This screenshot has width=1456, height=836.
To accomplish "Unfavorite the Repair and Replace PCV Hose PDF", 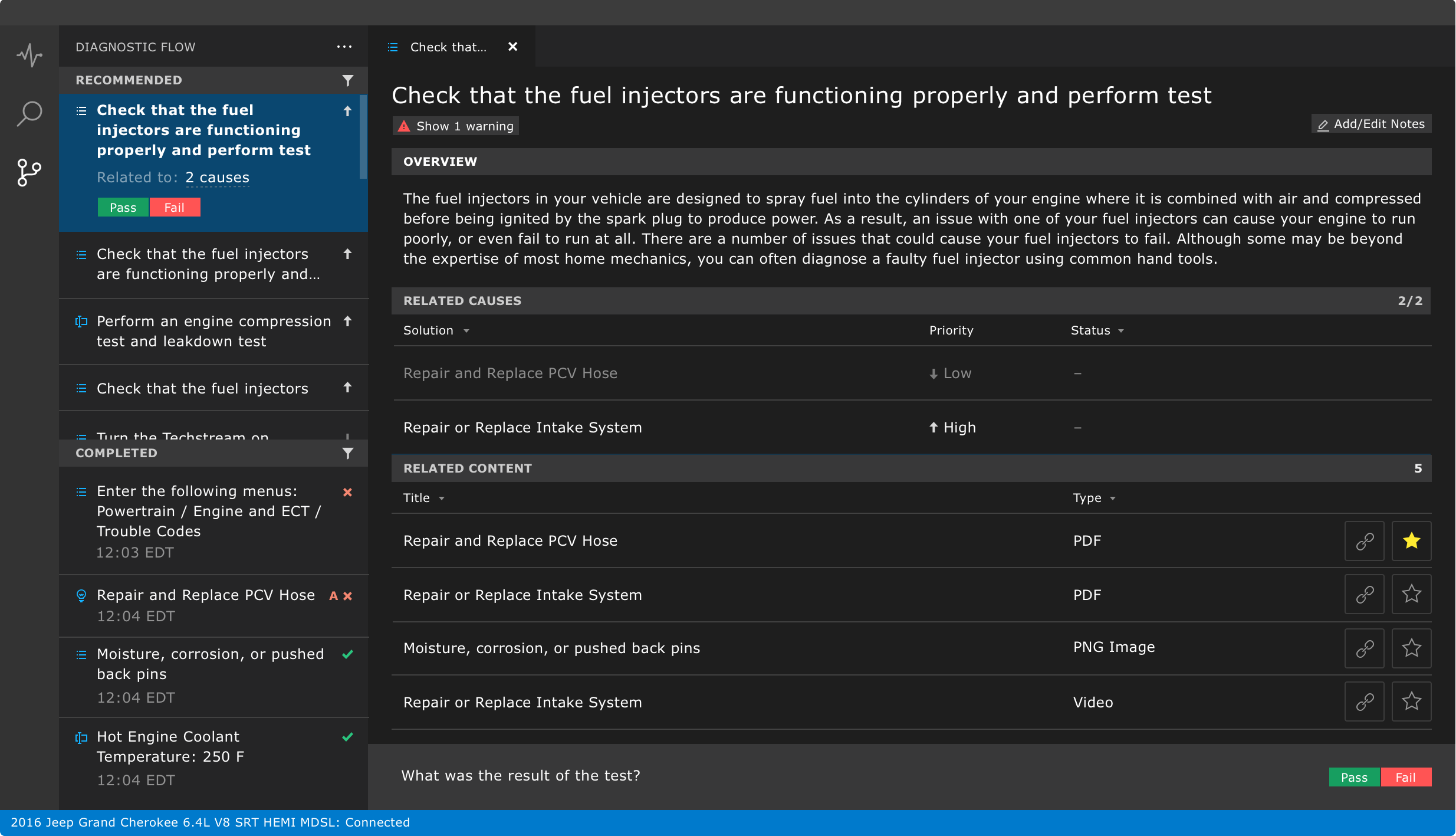I will pos(1411,541).
